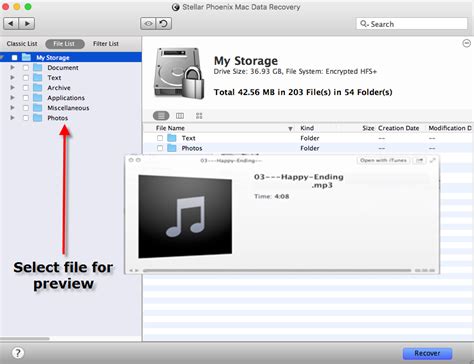
Task: Click the audio playback progress bar
Action: [x=277, y=270]
